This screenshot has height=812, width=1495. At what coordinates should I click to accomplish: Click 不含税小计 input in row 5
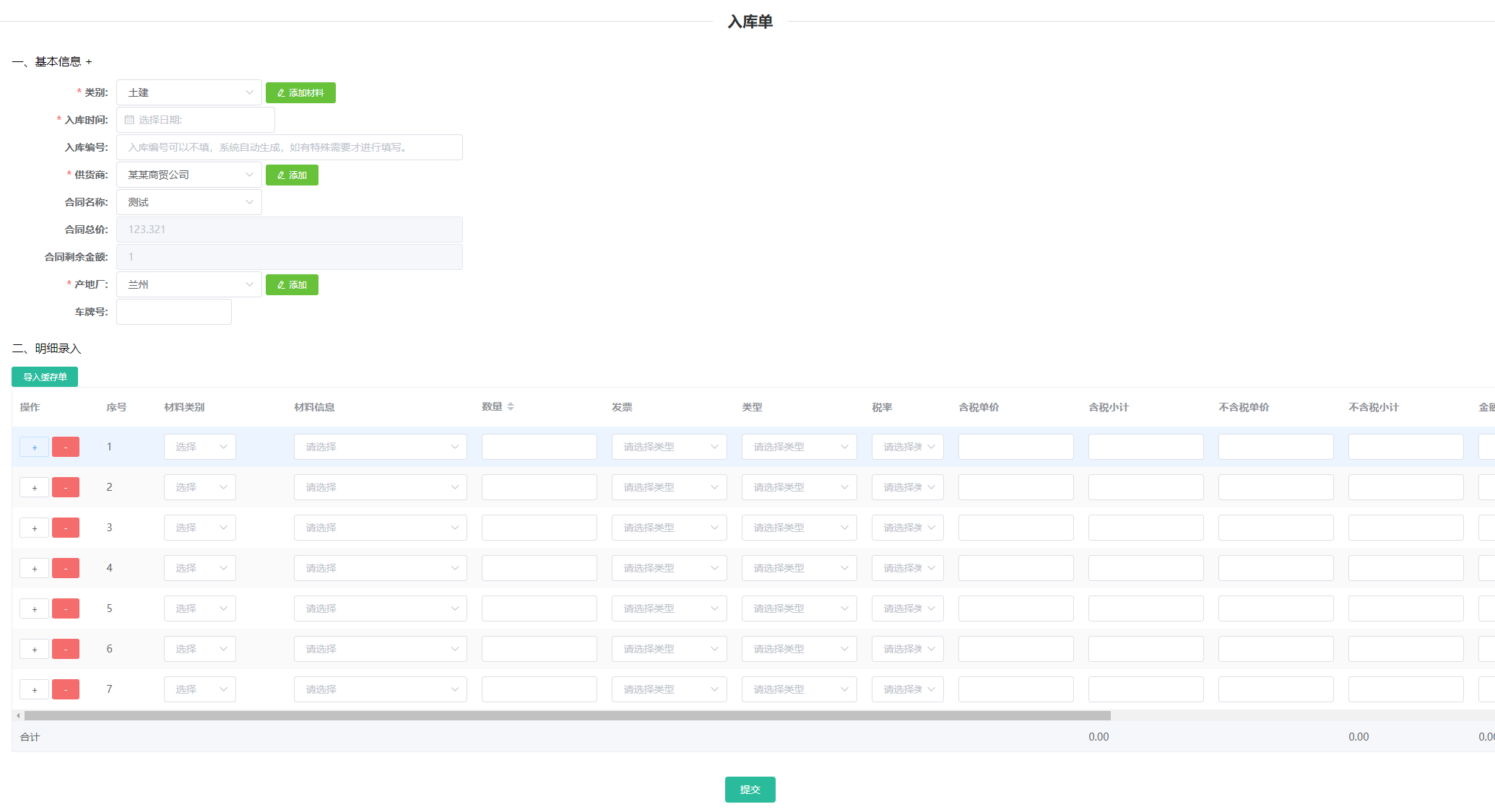tap(1406, 608)
